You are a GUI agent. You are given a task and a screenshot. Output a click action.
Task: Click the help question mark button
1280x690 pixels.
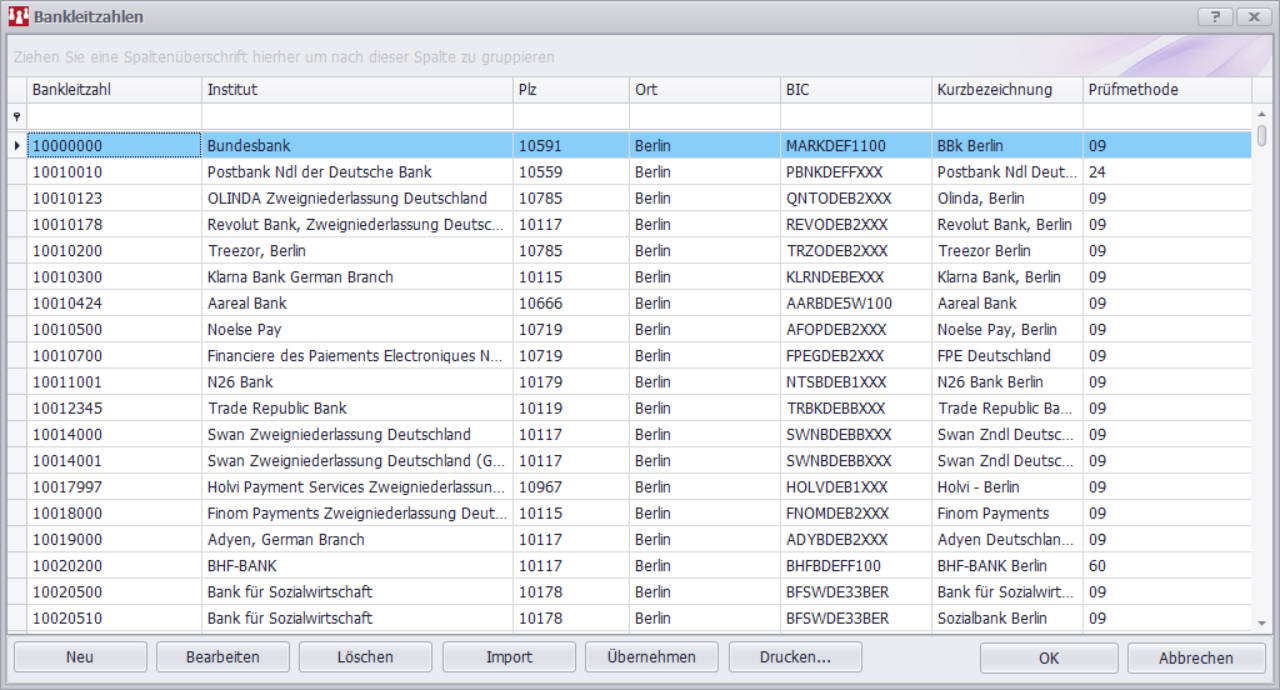tap(1215, 17)
